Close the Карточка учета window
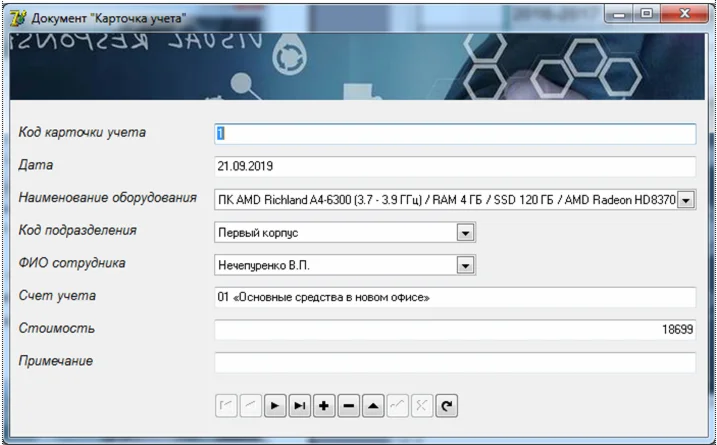The width and height of the screenshot is (717, 445). (x=684, y=14)
